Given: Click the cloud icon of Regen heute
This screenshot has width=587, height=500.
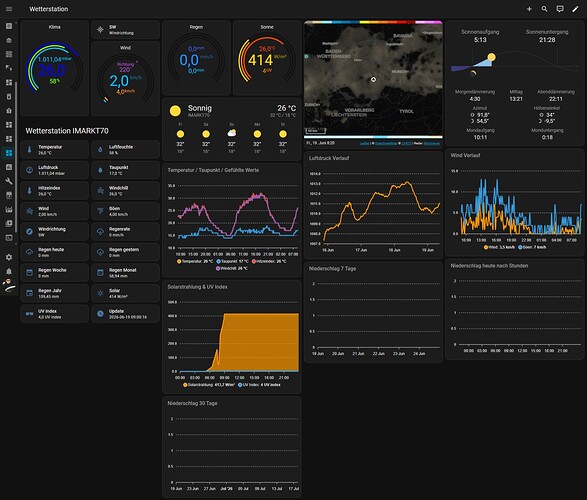Looking at the screenshot, I should click(x=30, y=252).
